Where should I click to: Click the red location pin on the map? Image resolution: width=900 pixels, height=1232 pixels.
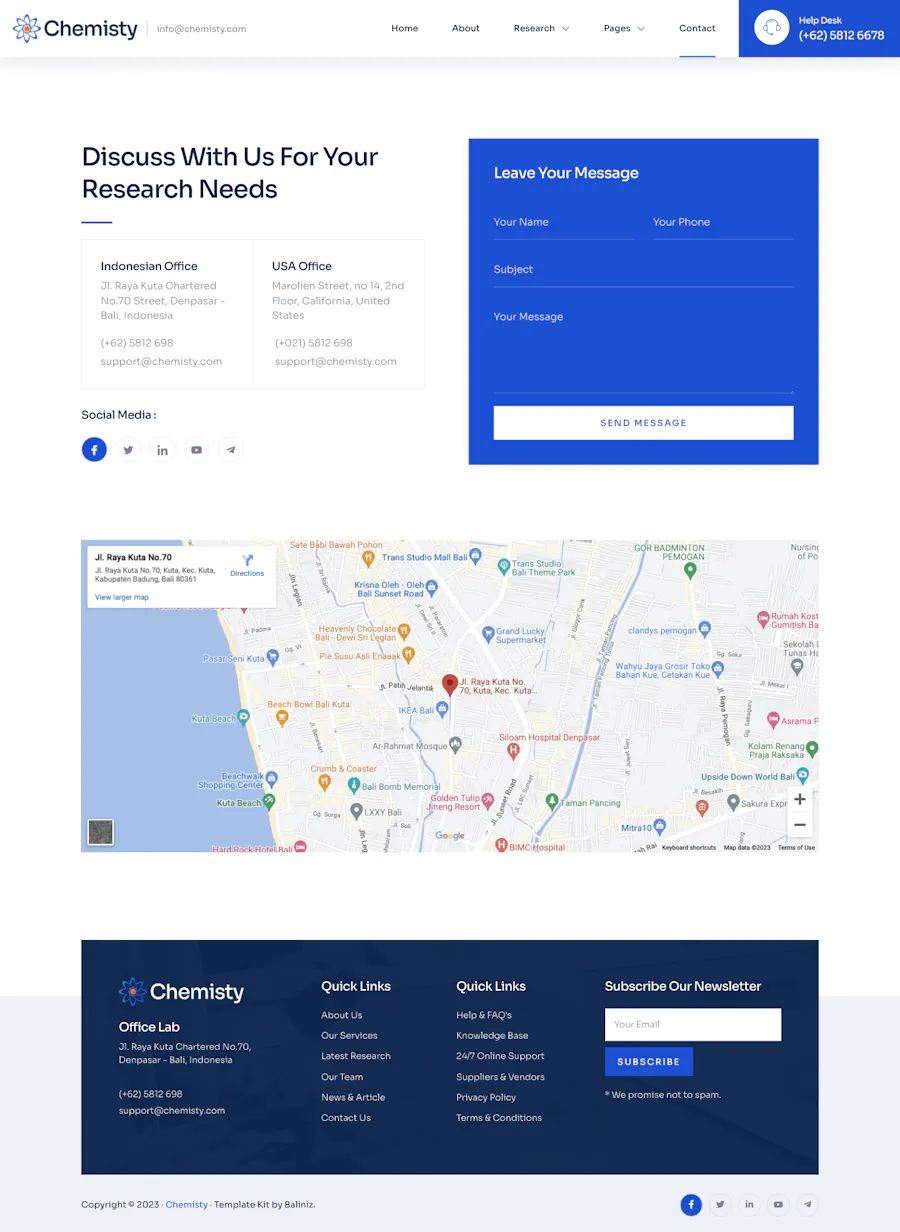click(450, 684)
